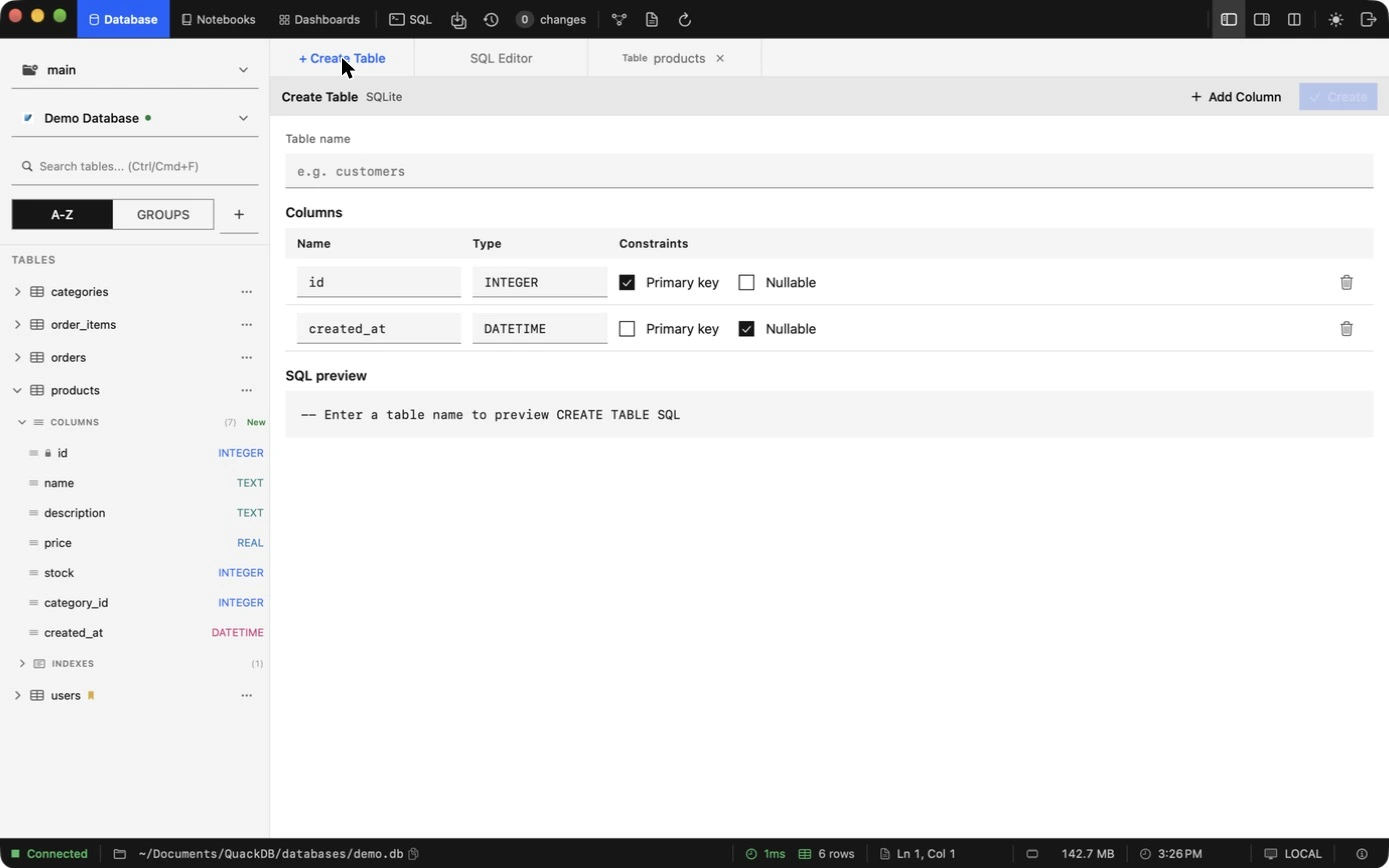Click the plus button beside GROUPS
Viewport: 1389px width, 868px height.
[x=239, y=214]
